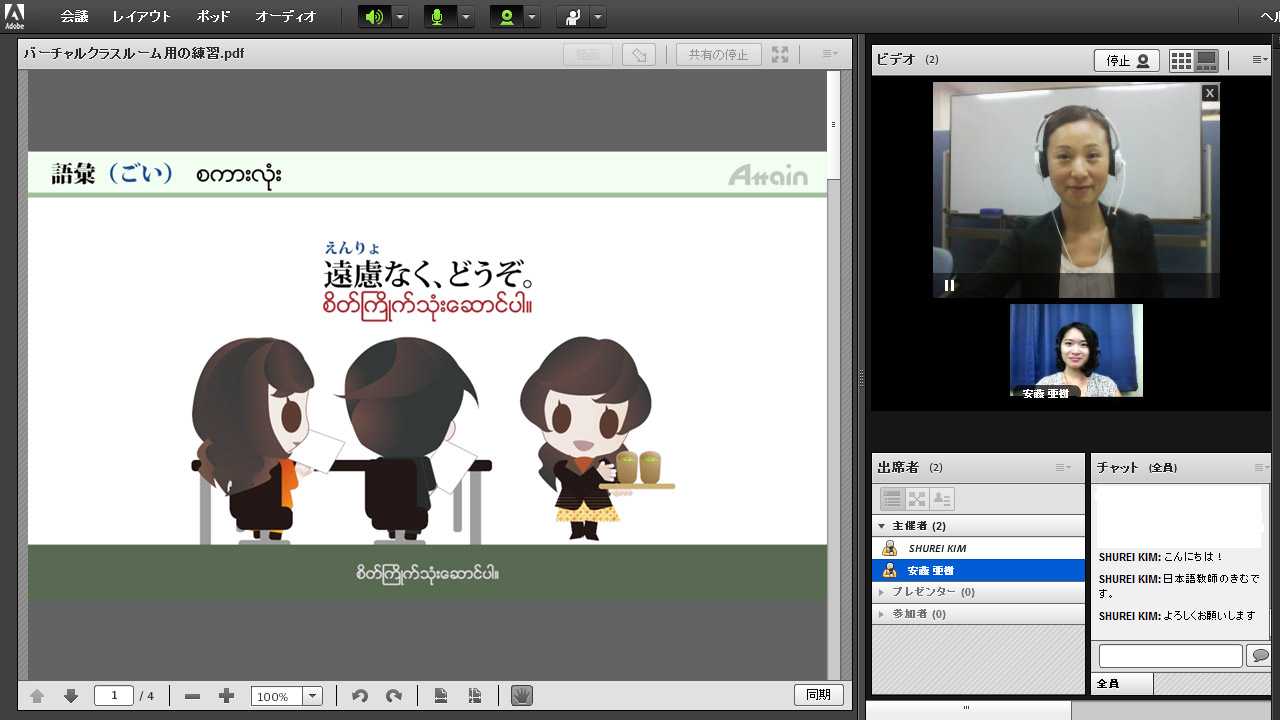Rotate the document clockwise
1280x720 pixels.
(x=394, y=696)
